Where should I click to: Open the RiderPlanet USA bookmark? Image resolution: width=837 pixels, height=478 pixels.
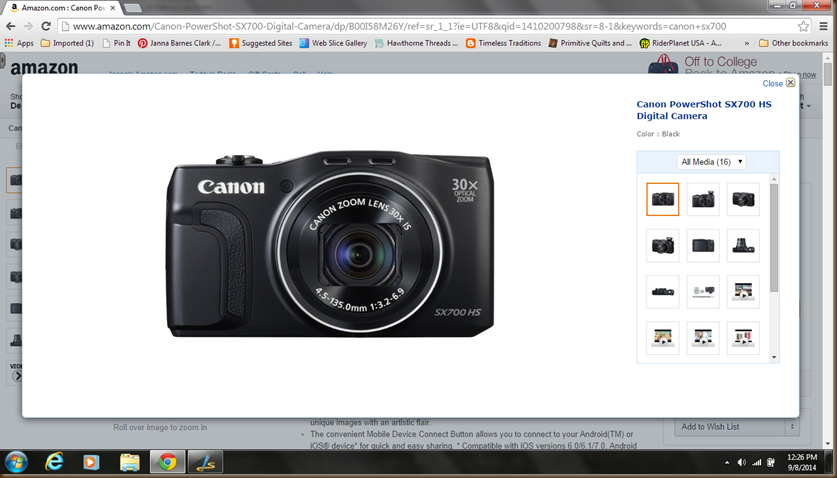681,43
